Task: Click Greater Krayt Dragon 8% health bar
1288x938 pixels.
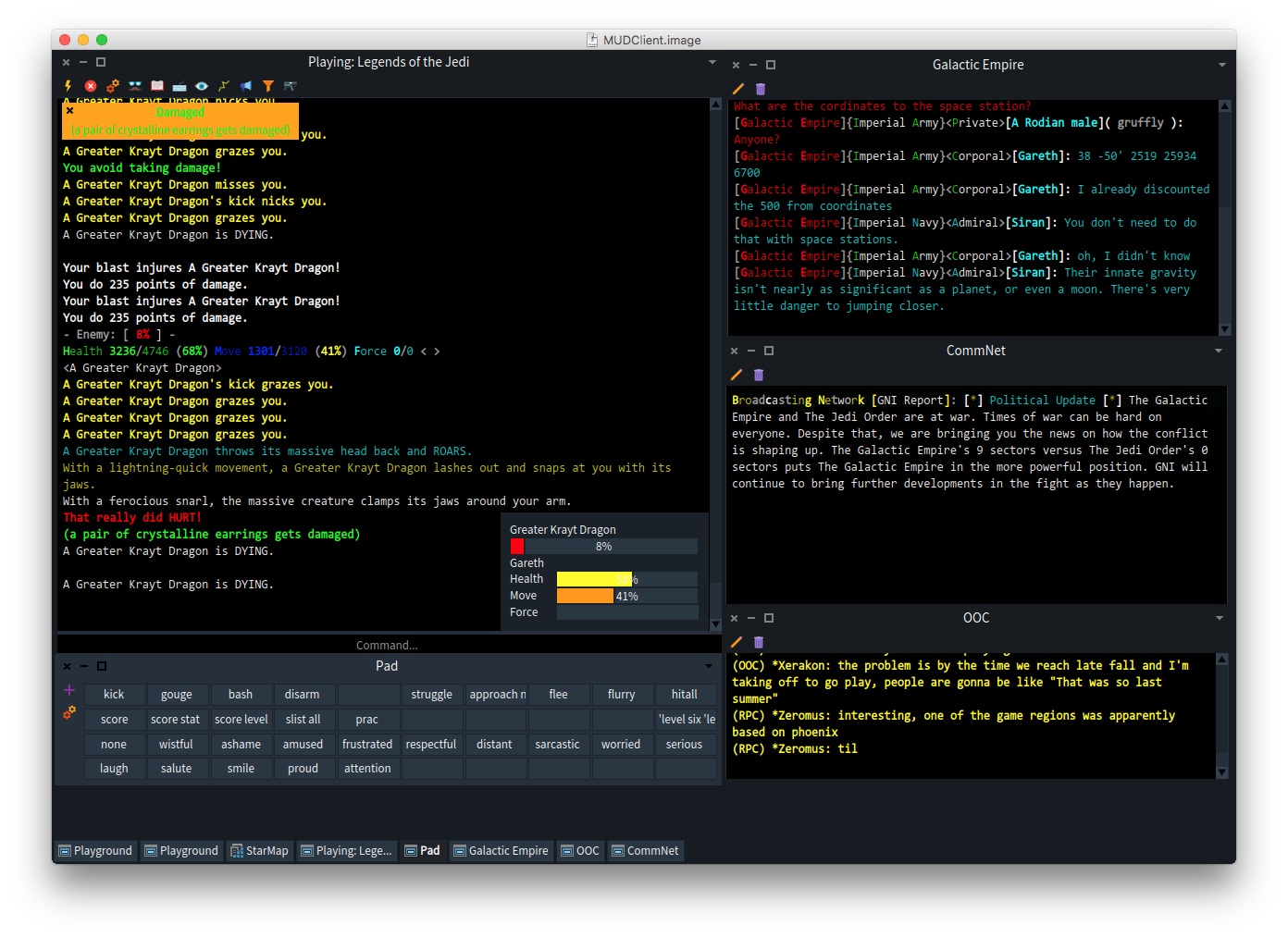Action: [603, 547]
